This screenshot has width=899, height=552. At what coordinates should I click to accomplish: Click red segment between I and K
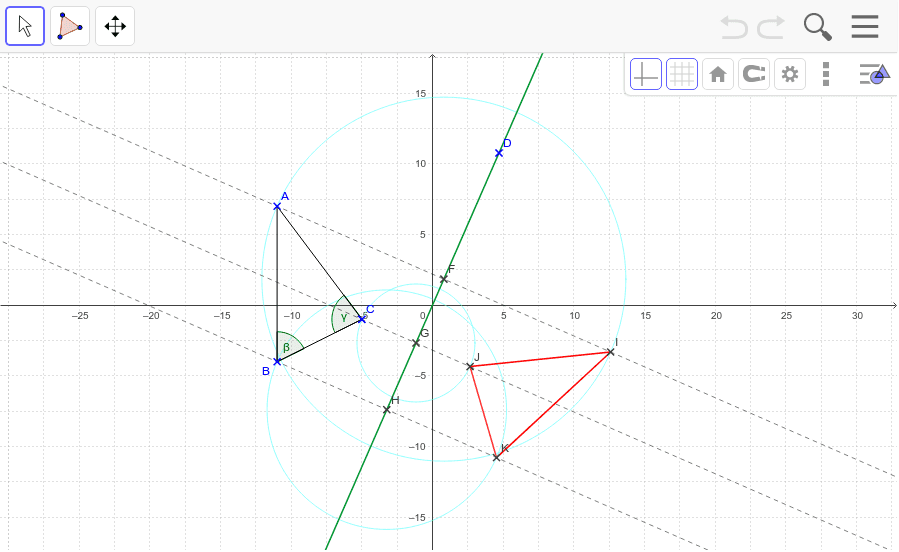click(x=554, y=405)
